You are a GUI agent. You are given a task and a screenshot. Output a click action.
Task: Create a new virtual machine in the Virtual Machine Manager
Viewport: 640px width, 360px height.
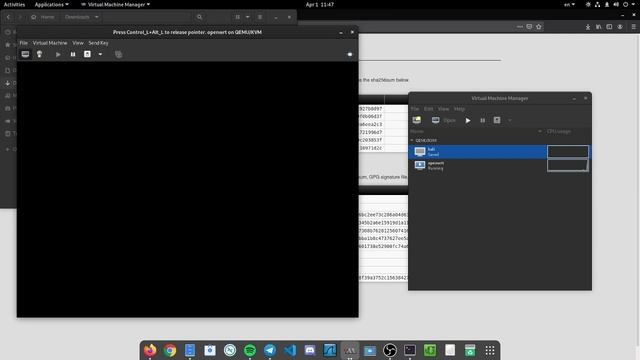417,120
